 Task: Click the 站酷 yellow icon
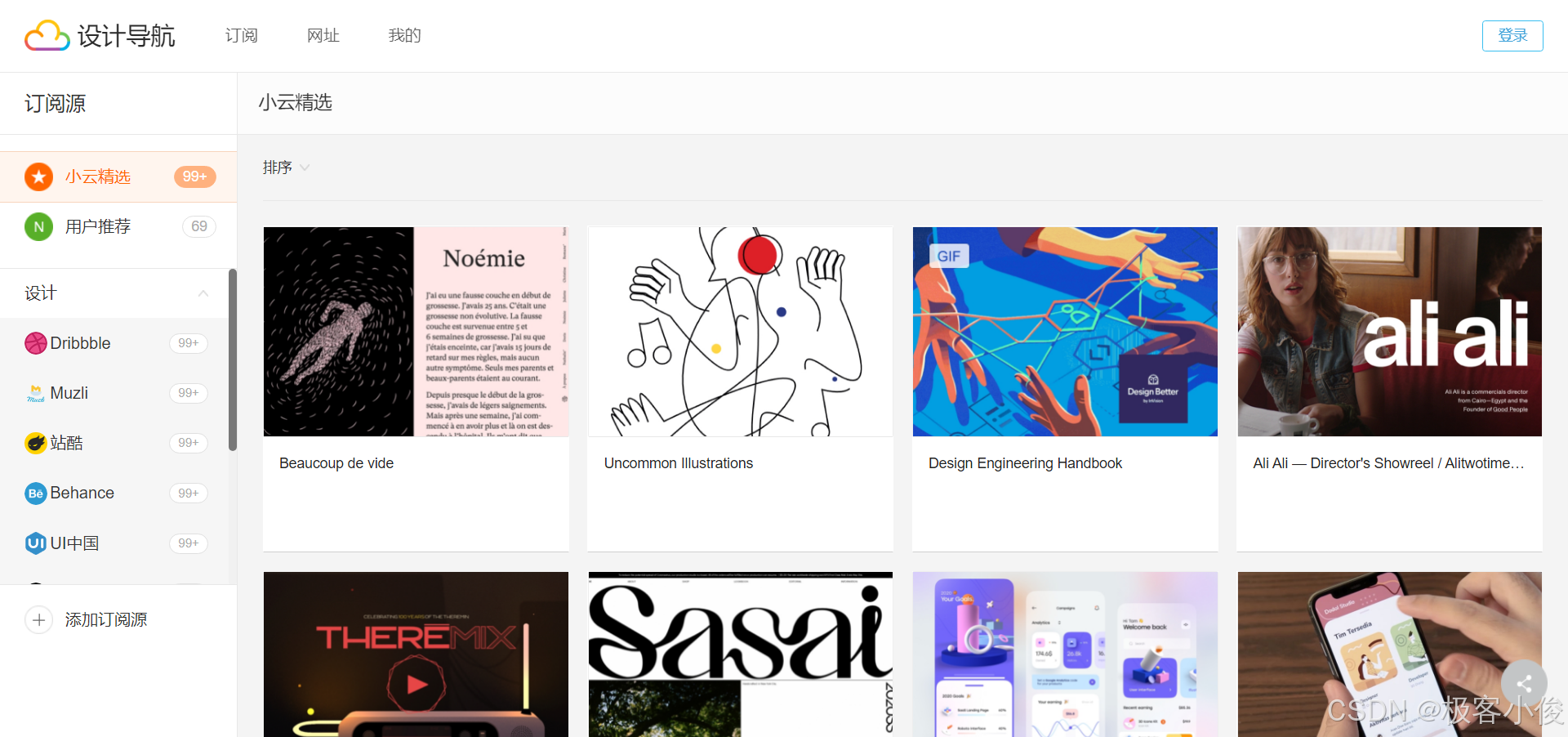[x=36, y=443]
